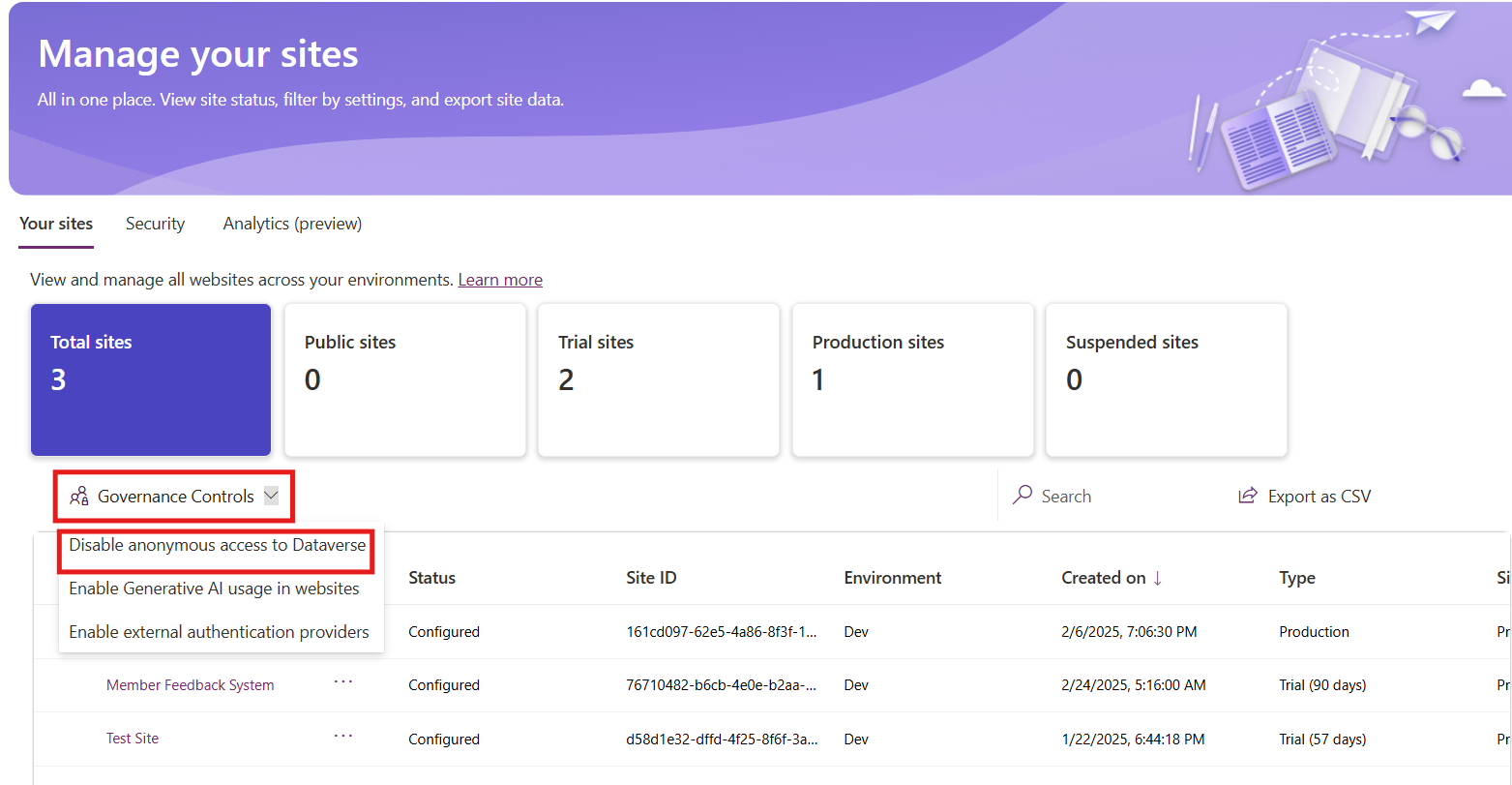
Task: Click the Export as CSV share icon
Action: coord(1247,496)
